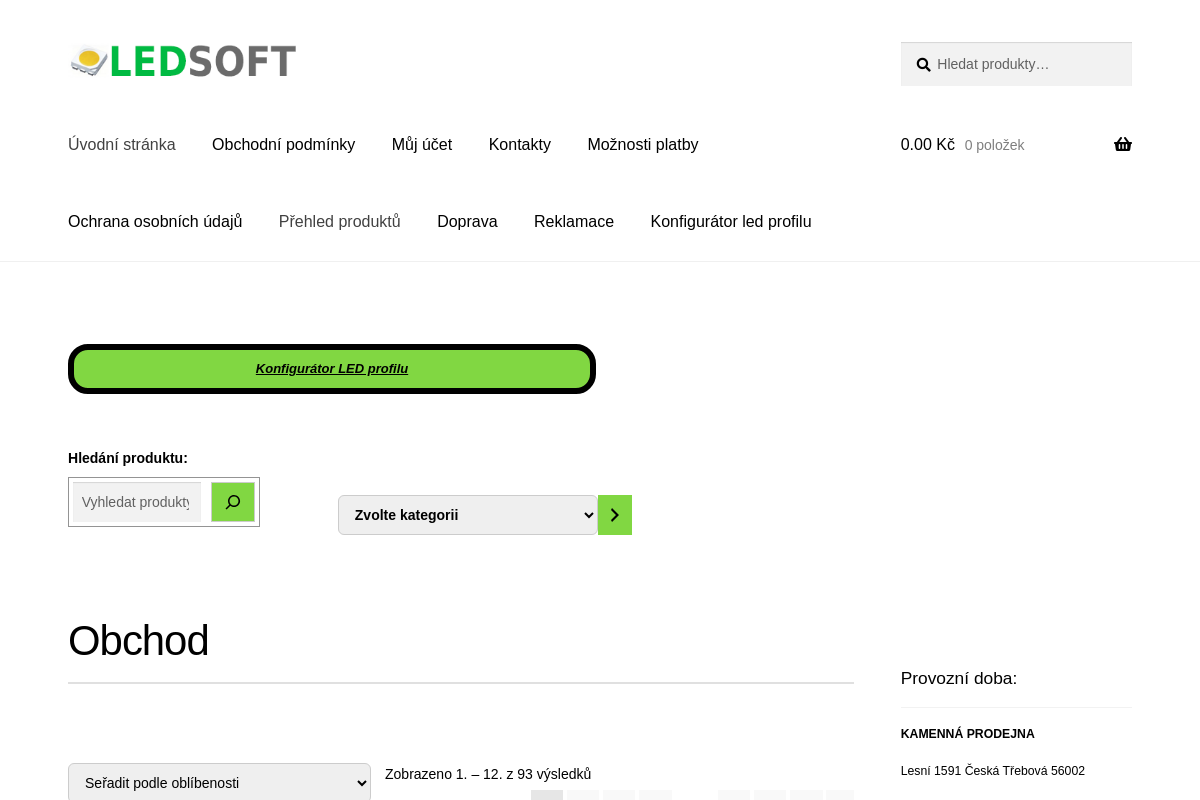Open Obchodní podmínky page

click(x=283, y=144)
